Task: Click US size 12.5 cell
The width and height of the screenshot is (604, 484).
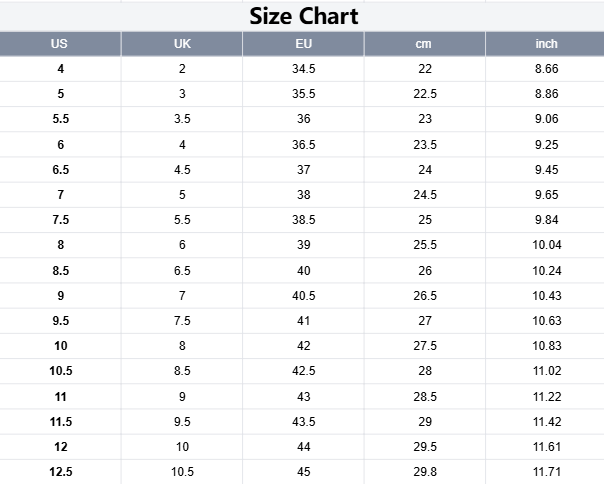Action: (60, 471)
